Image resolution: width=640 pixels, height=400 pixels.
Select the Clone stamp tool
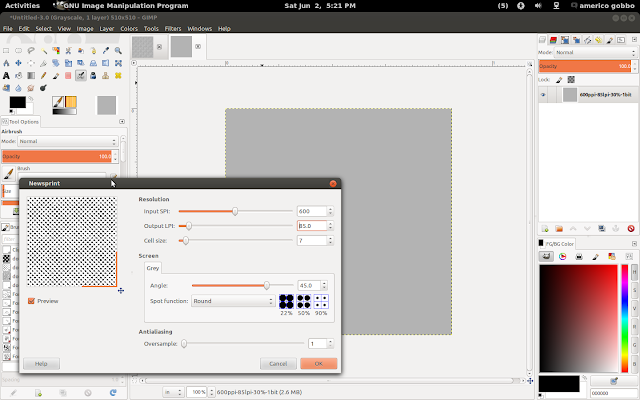[106, 76]
